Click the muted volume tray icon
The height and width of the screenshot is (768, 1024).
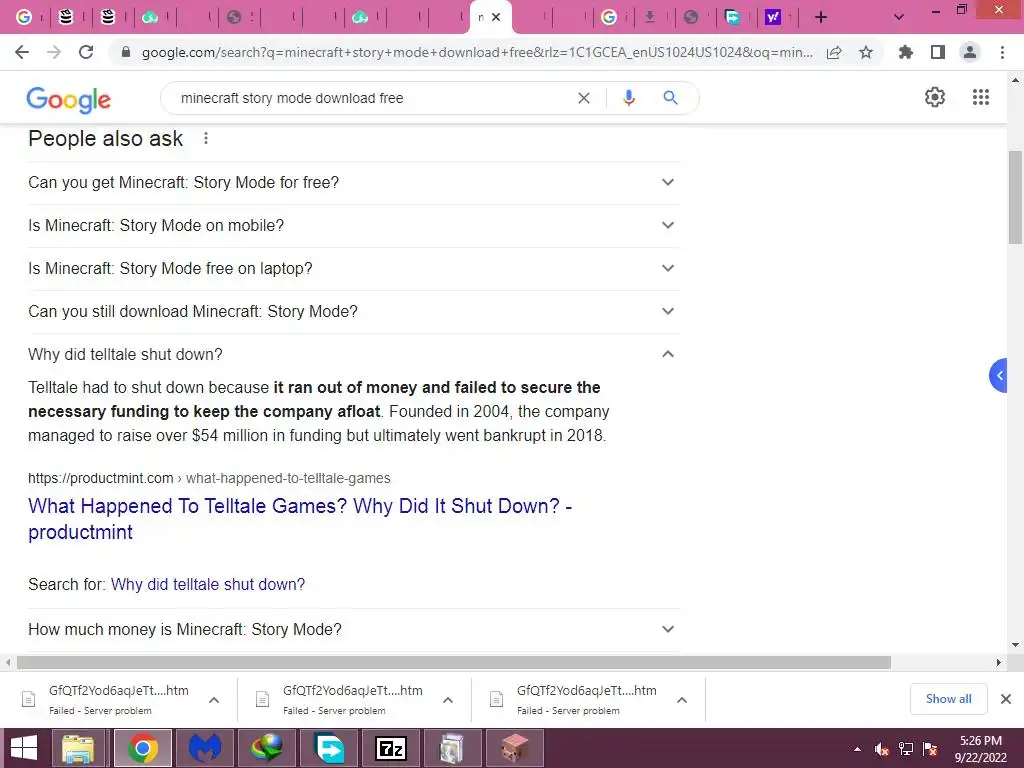(x=882, y=749)
